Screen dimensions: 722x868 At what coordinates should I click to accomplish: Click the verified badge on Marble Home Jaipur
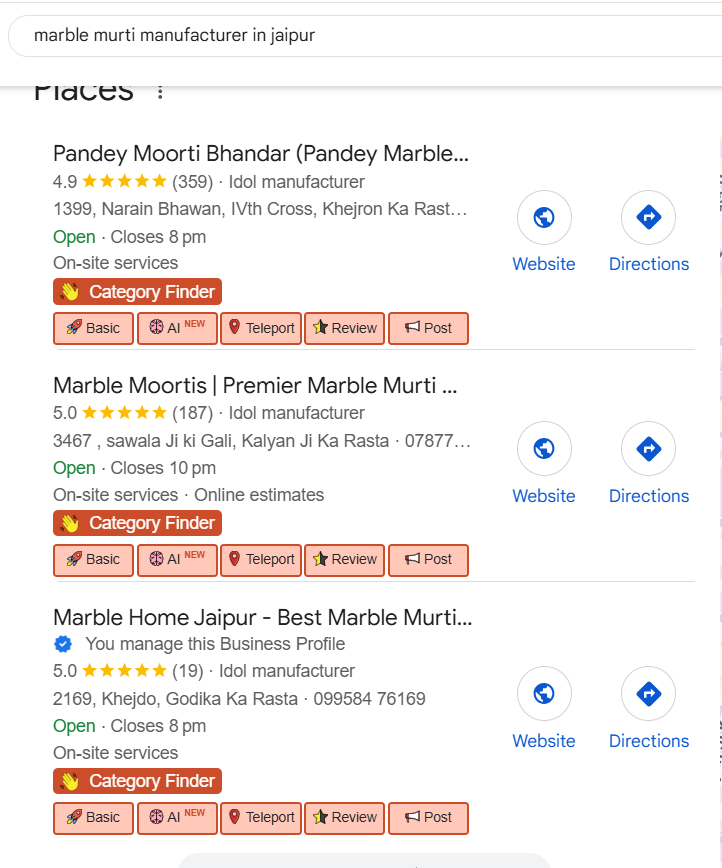coord(63,644)
